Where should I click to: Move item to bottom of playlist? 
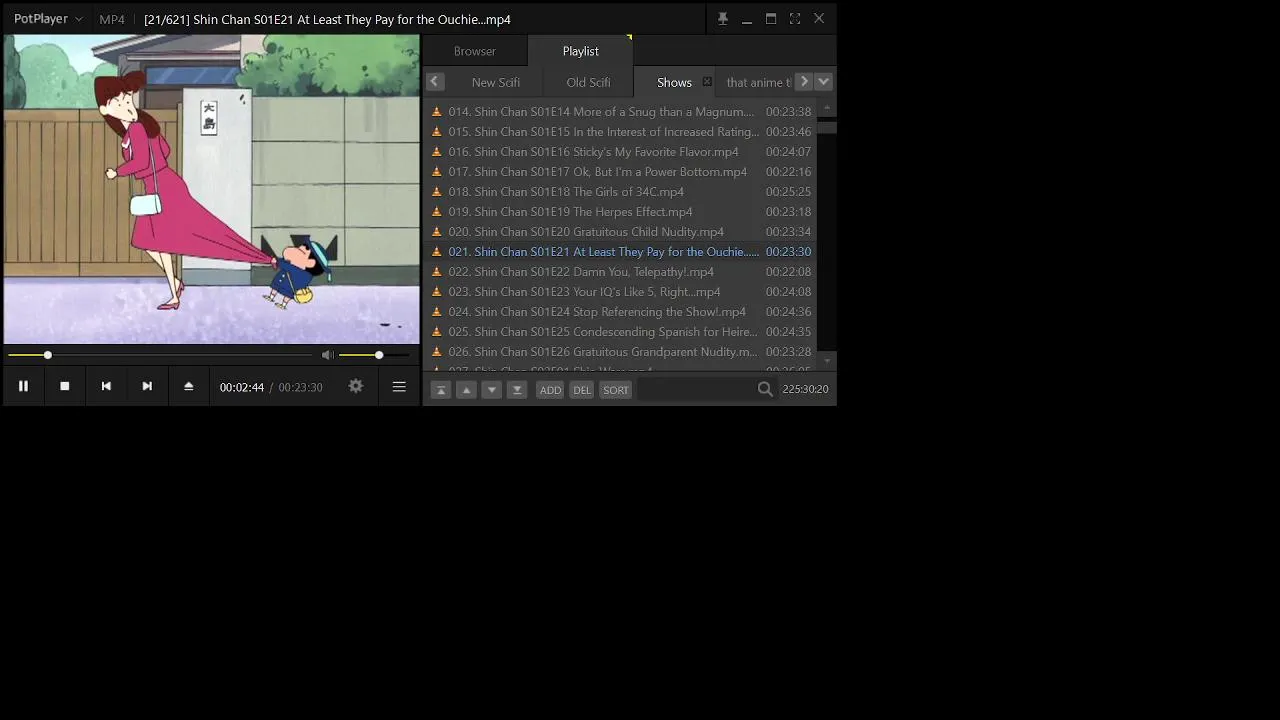pos(517,390)
